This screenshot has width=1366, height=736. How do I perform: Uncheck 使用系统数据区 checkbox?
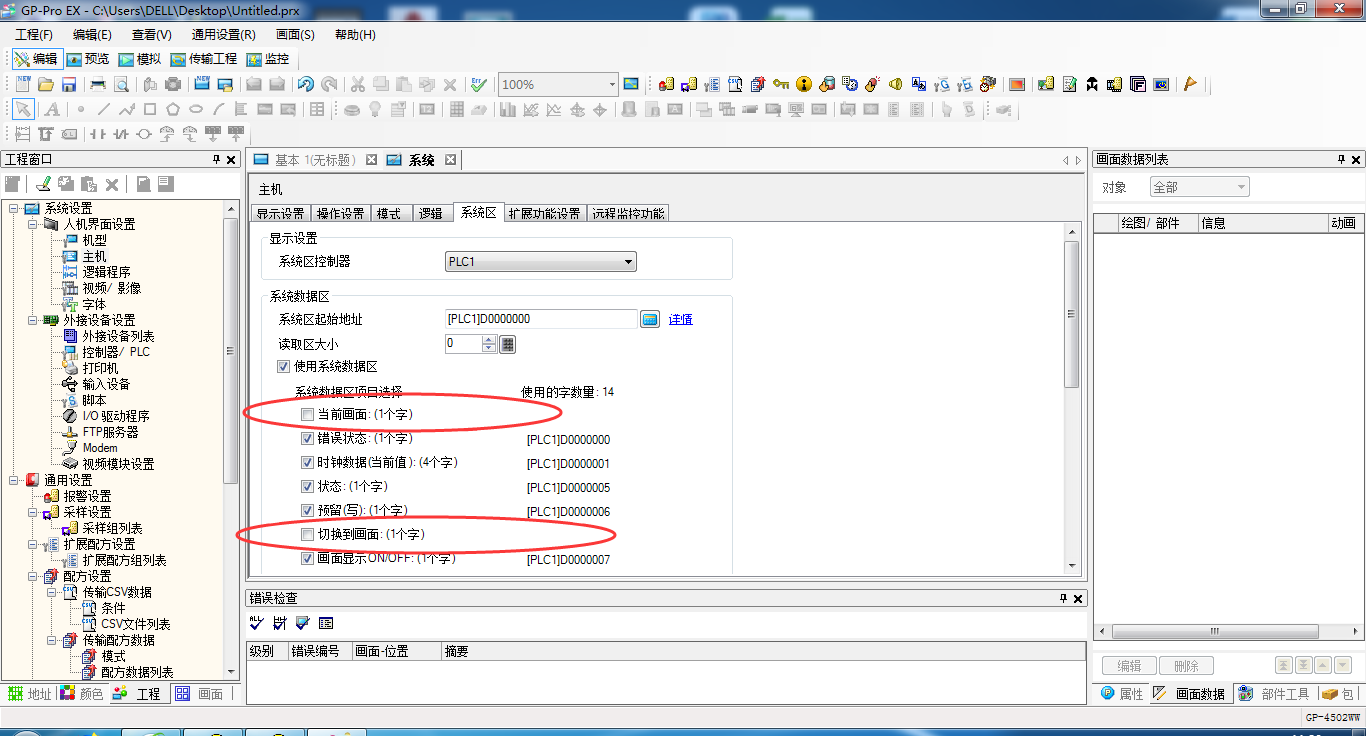[x=283, y=367]
